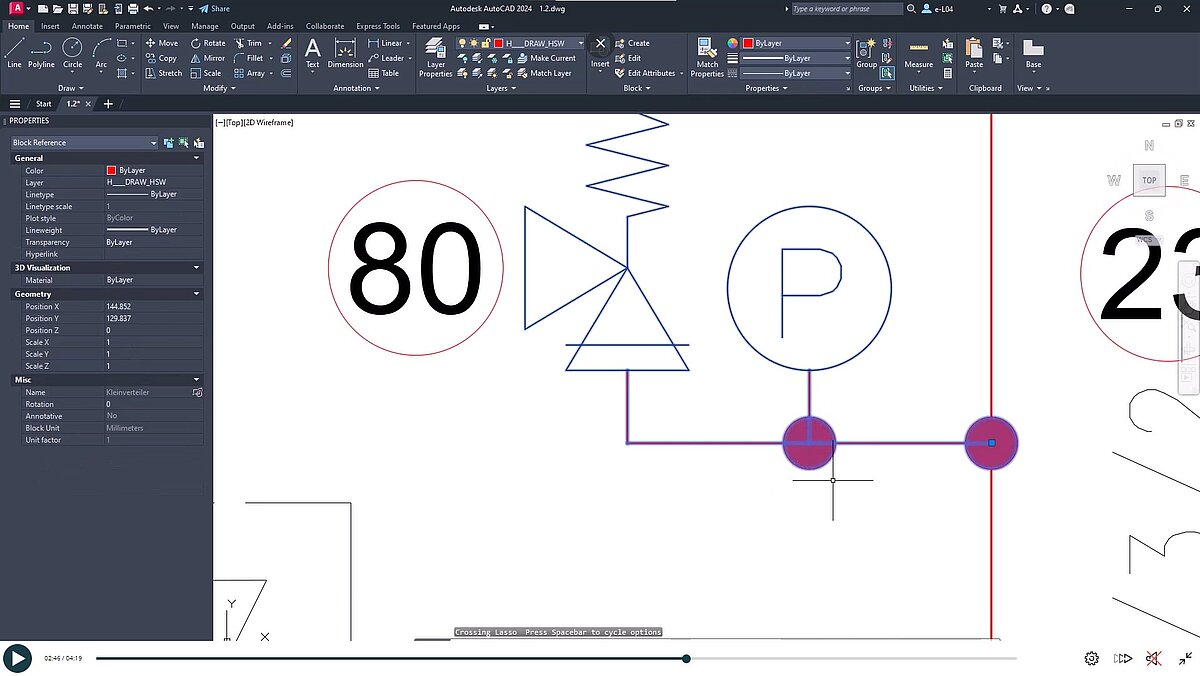Toggle the layer lock padlock icon
This screenshot has height=676, width=1200.
pyautogui.click(x=486, y=43)
